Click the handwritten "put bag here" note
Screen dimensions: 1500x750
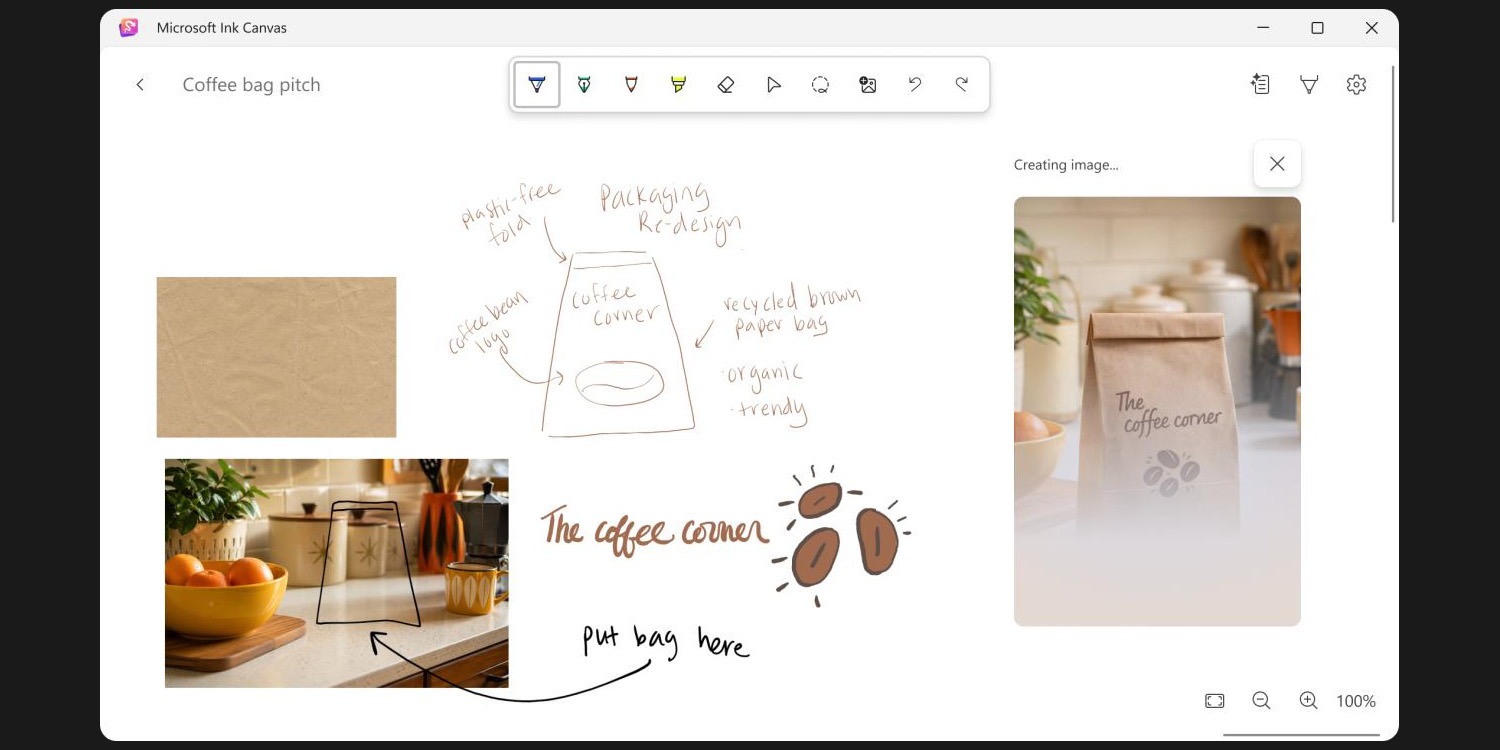(x=666, y=641)
